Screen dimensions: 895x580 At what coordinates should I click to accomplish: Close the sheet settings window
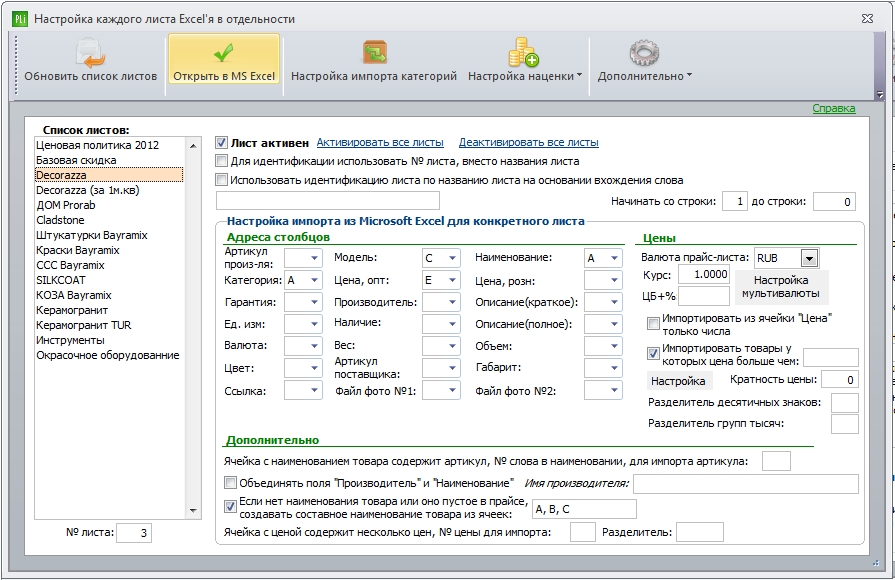click(x=867, y=19)
